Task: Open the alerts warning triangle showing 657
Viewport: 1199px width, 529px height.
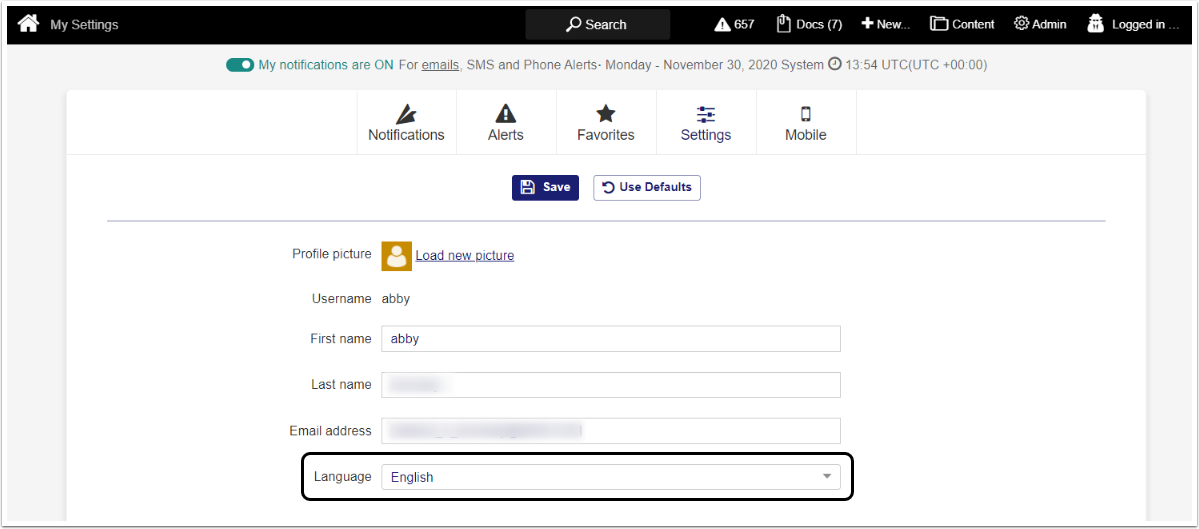Action: (734, 24)
